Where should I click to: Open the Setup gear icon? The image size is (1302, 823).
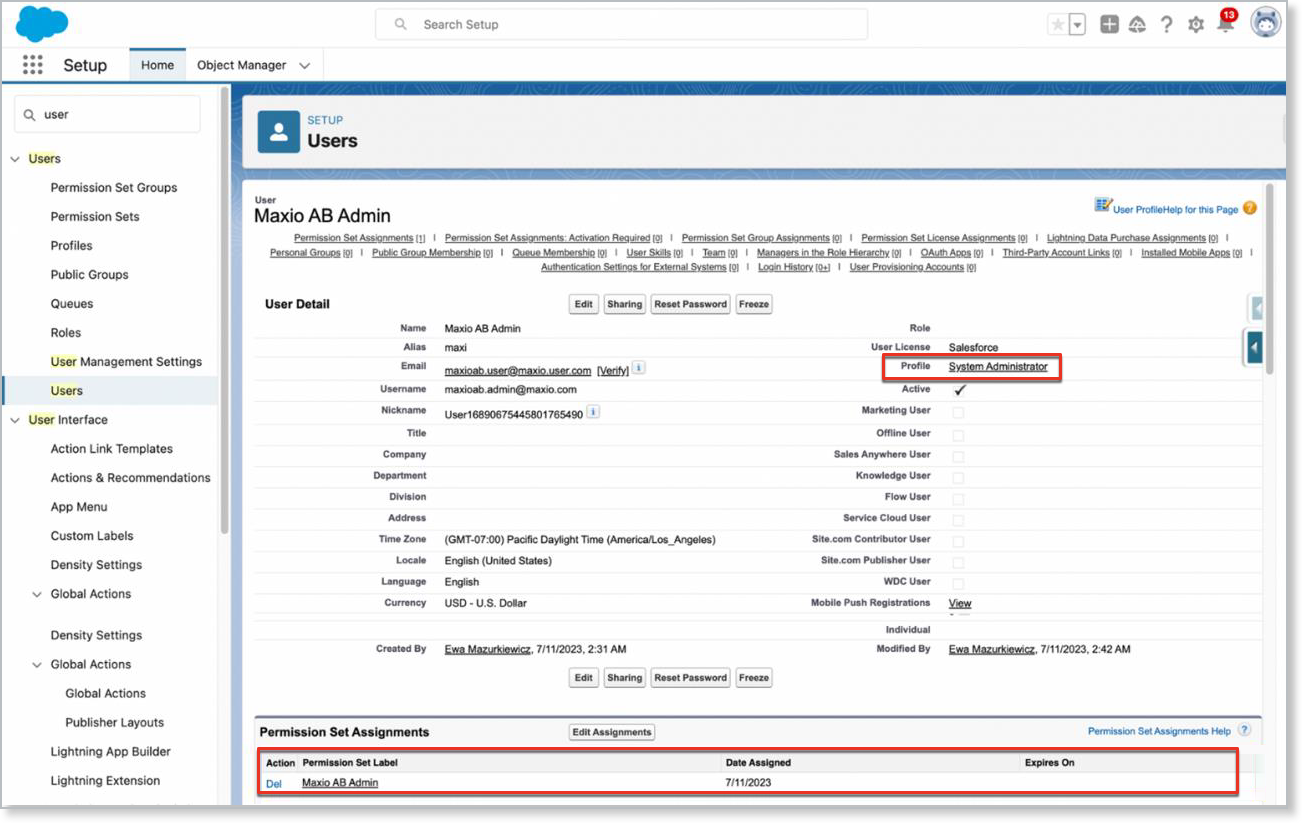pos(1195,25)
